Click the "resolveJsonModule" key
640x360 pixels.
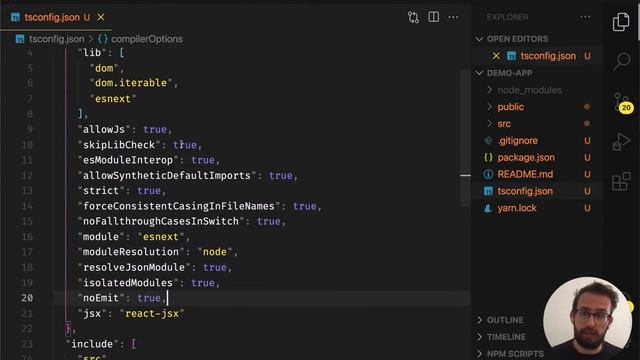134,267
